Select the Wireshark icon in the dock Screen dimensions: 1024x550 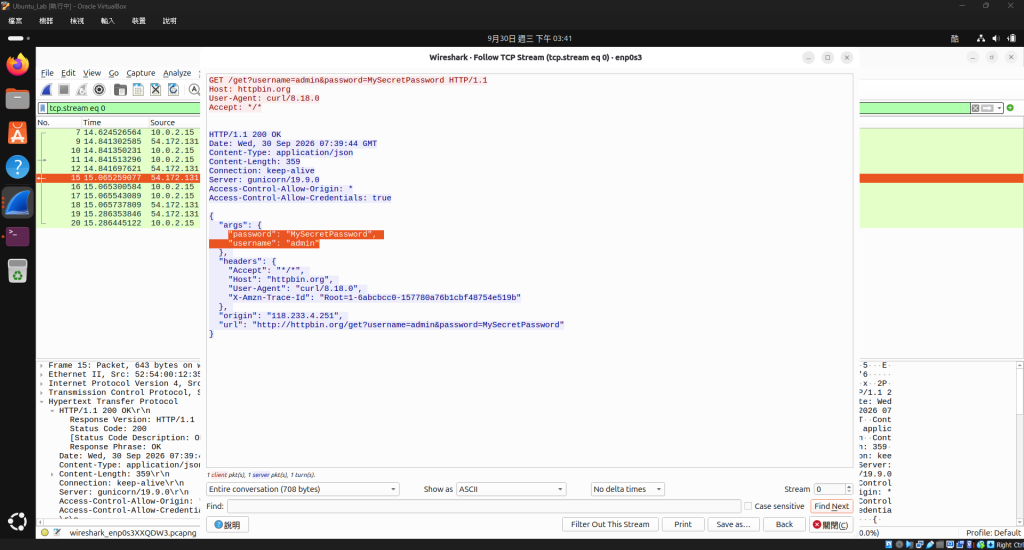pyautogui.click(x=18, y=202)
